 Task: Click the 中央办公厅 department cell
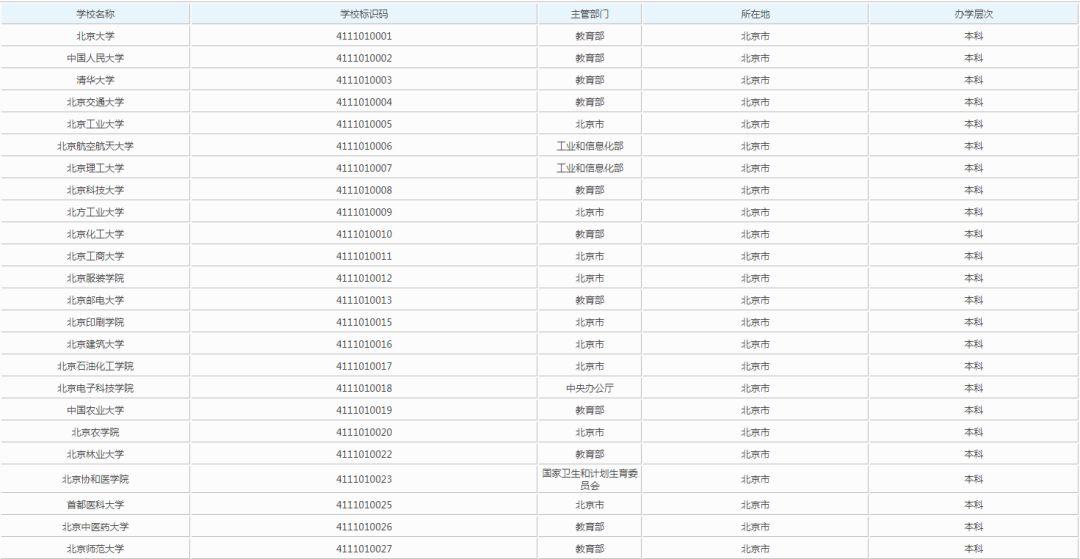coord(590,388)
